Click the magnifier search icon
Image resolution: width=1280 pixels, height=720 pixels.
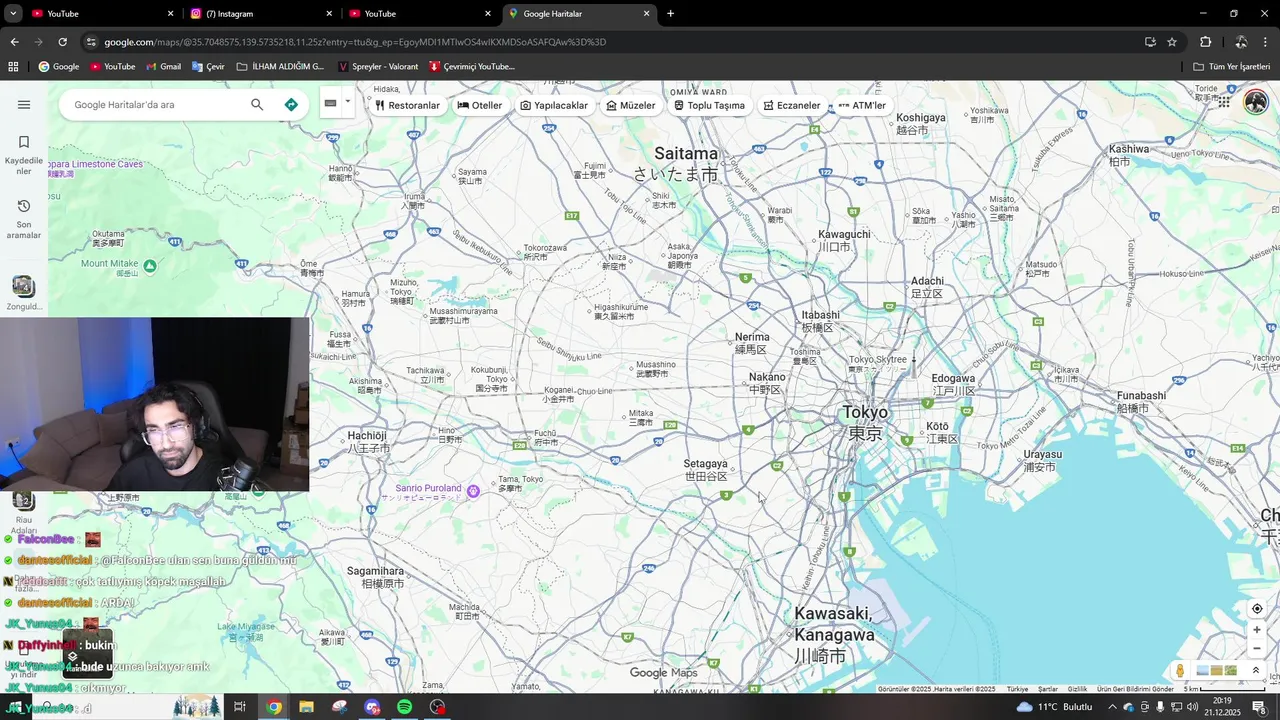[257, 105]
